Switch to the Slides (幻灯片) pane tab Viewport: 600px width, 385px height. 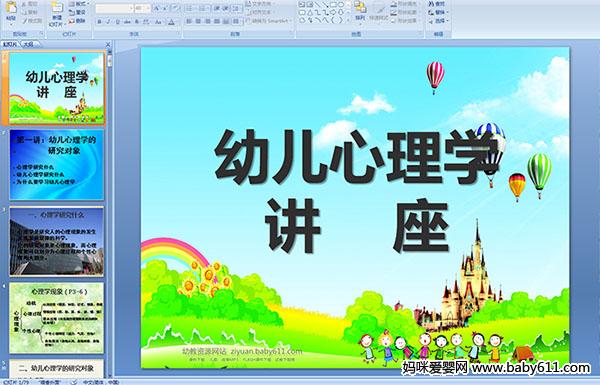coord(10,44)
